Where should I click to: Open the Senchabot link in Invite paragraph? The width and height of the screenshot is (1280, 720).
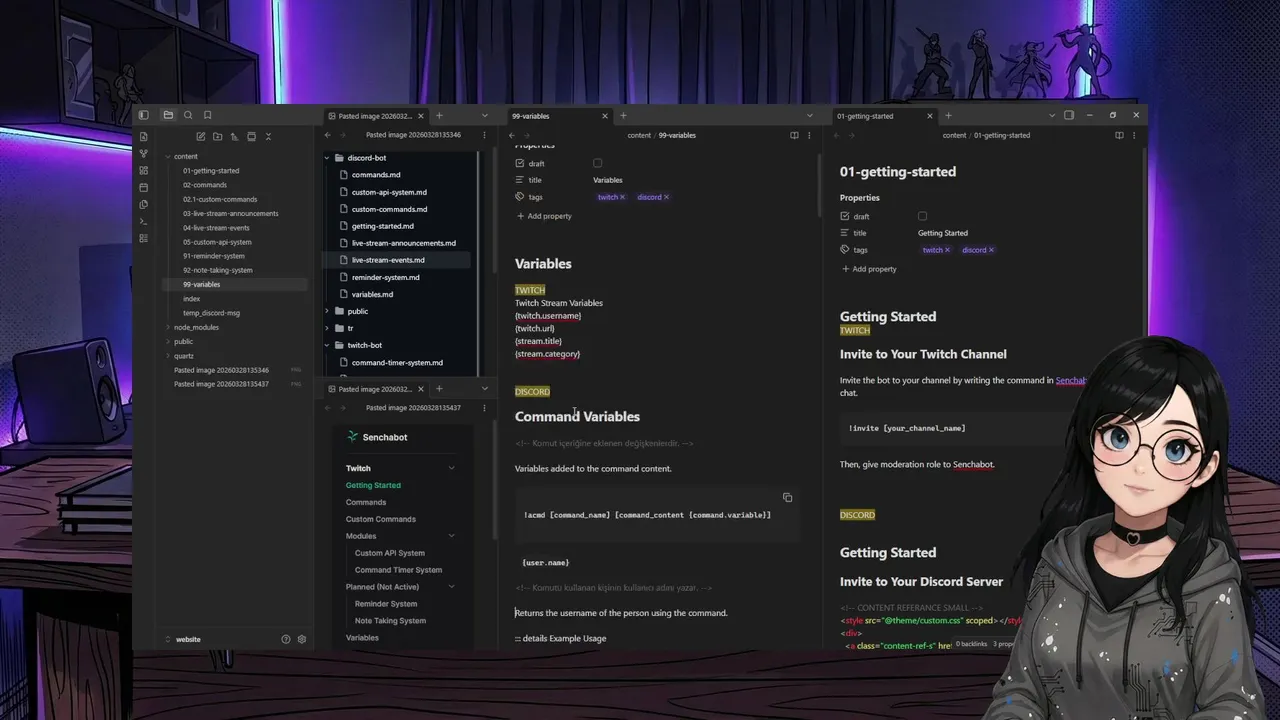(1071, 380)
